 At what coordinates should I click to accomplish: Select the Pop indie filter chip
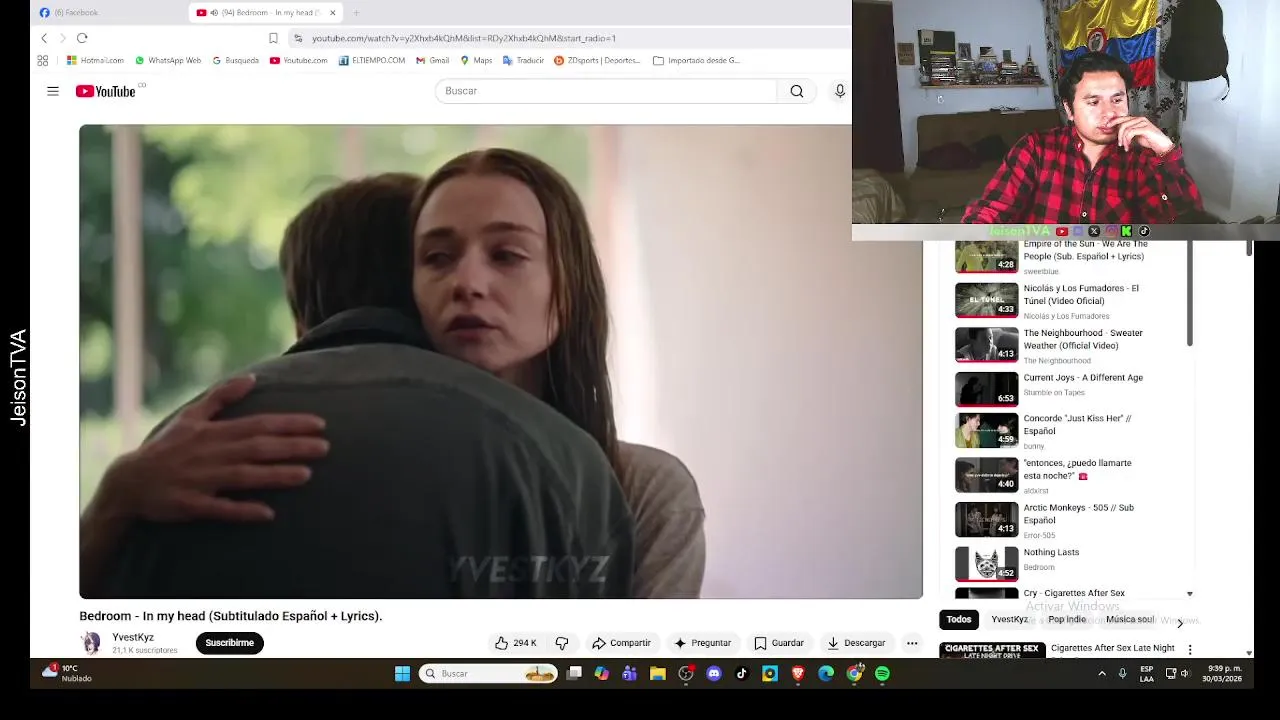click(1067, 620)
